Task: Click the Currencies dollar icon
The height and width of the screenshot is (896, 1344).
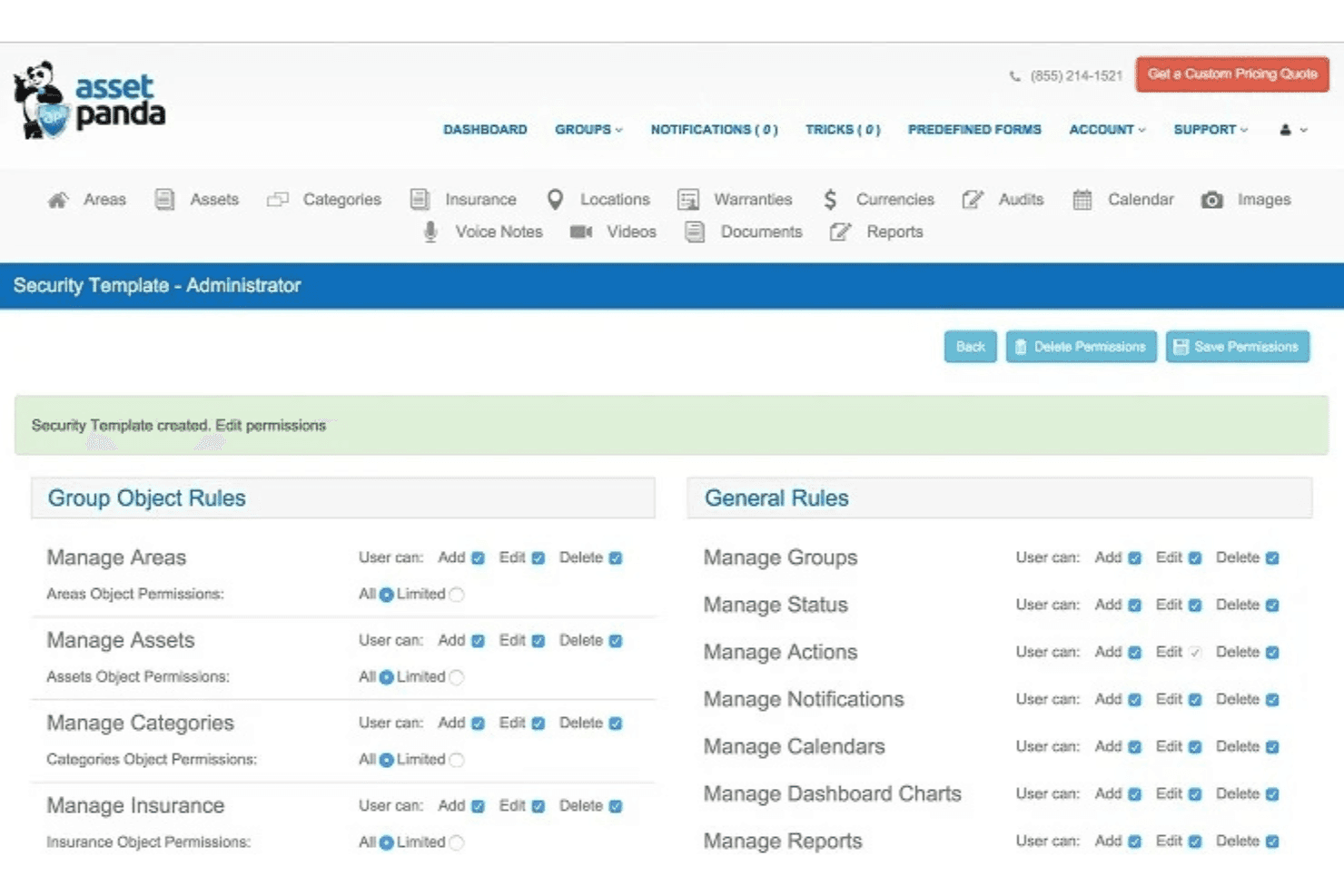Action: (x=830, y=200)
